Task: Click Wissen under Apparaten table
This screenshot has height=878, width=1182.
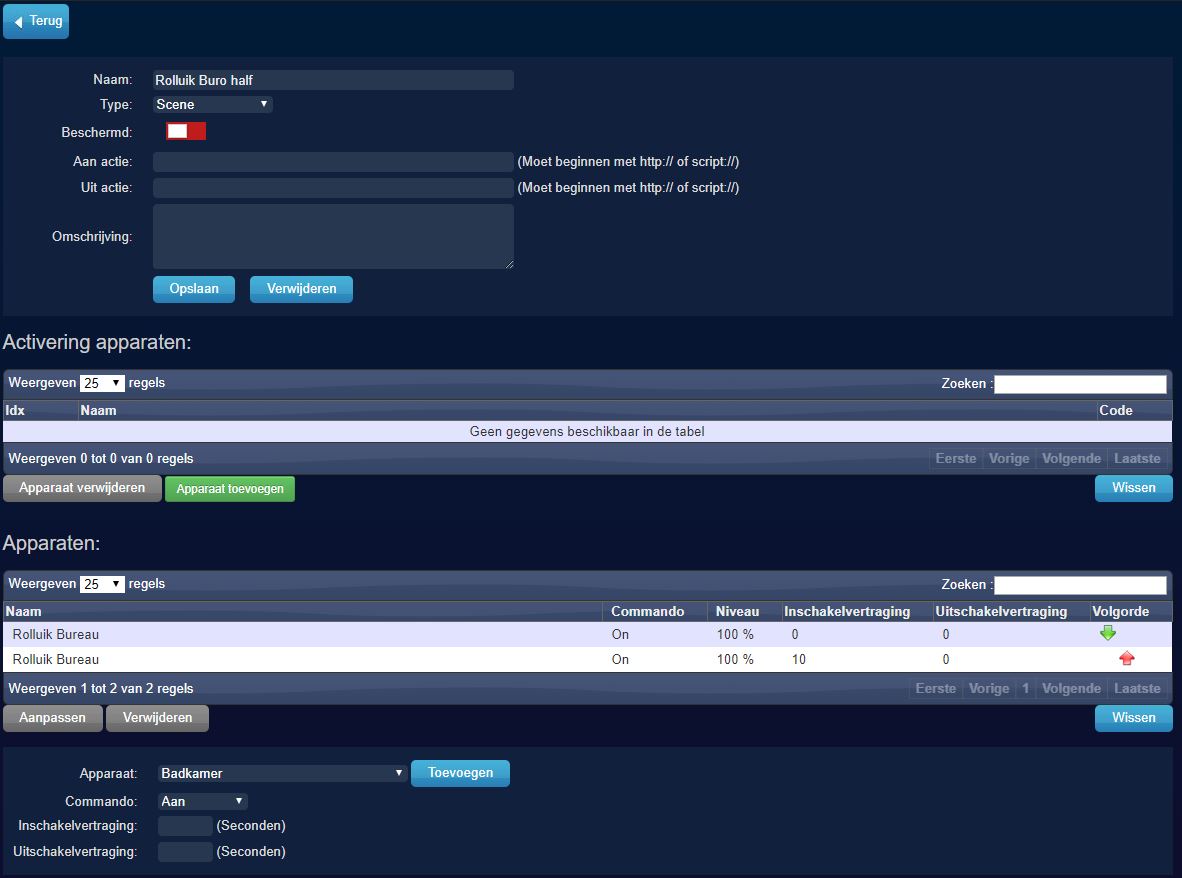Action: (1134, 717)
